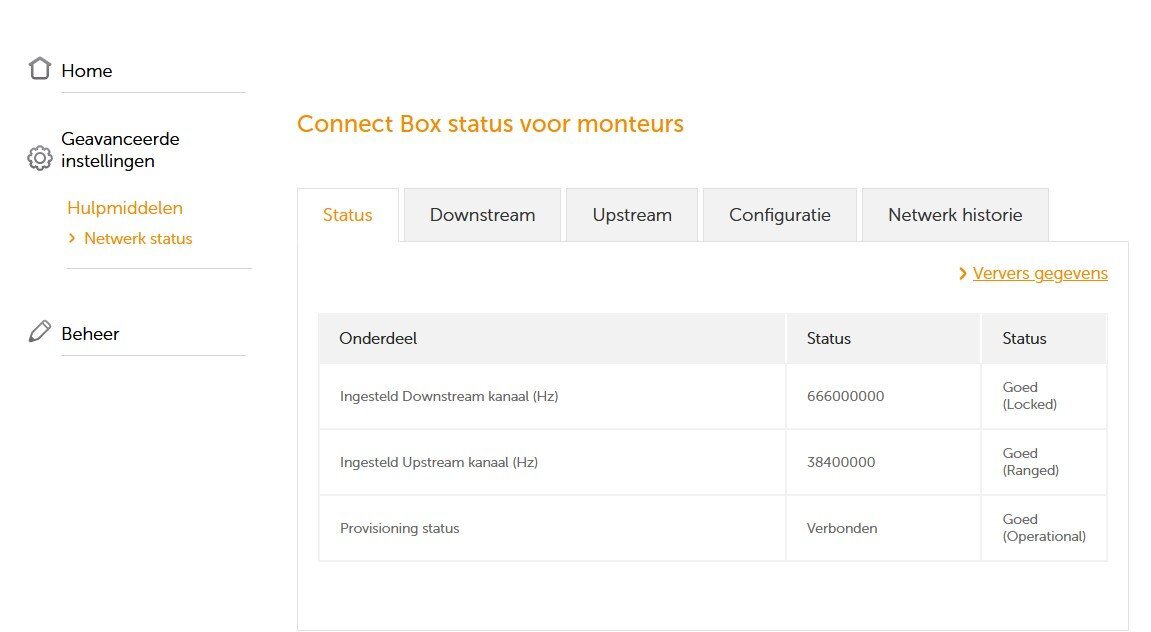This screenshot has height=632, width=1151.
Task: Switch to the Configuratie tab
Action: [x=780, y=215]
